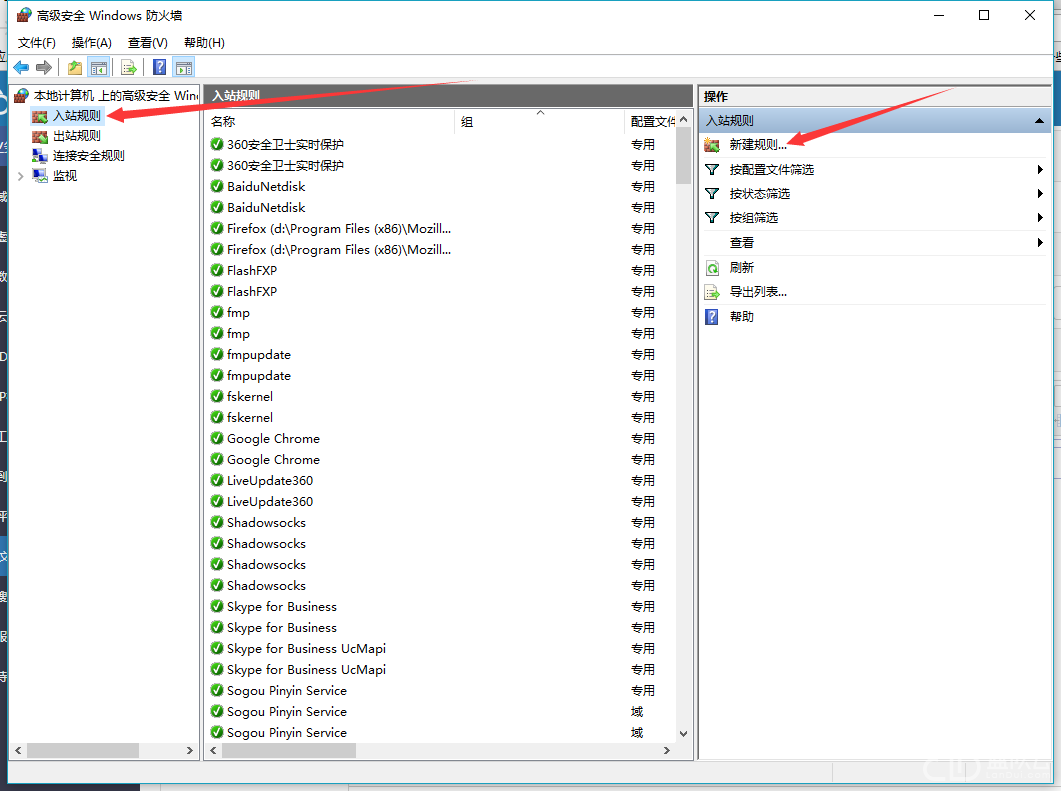1061x791 pixels.
Task: Toggle the console tree toolbar icon
Action: pos(99,68)
